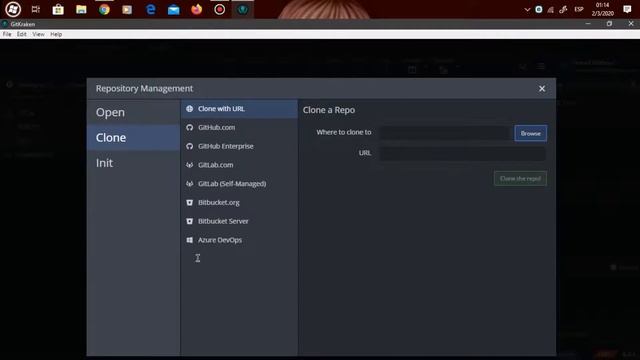
Task: Open File Explorer from the taskbar
Action: 81,9
